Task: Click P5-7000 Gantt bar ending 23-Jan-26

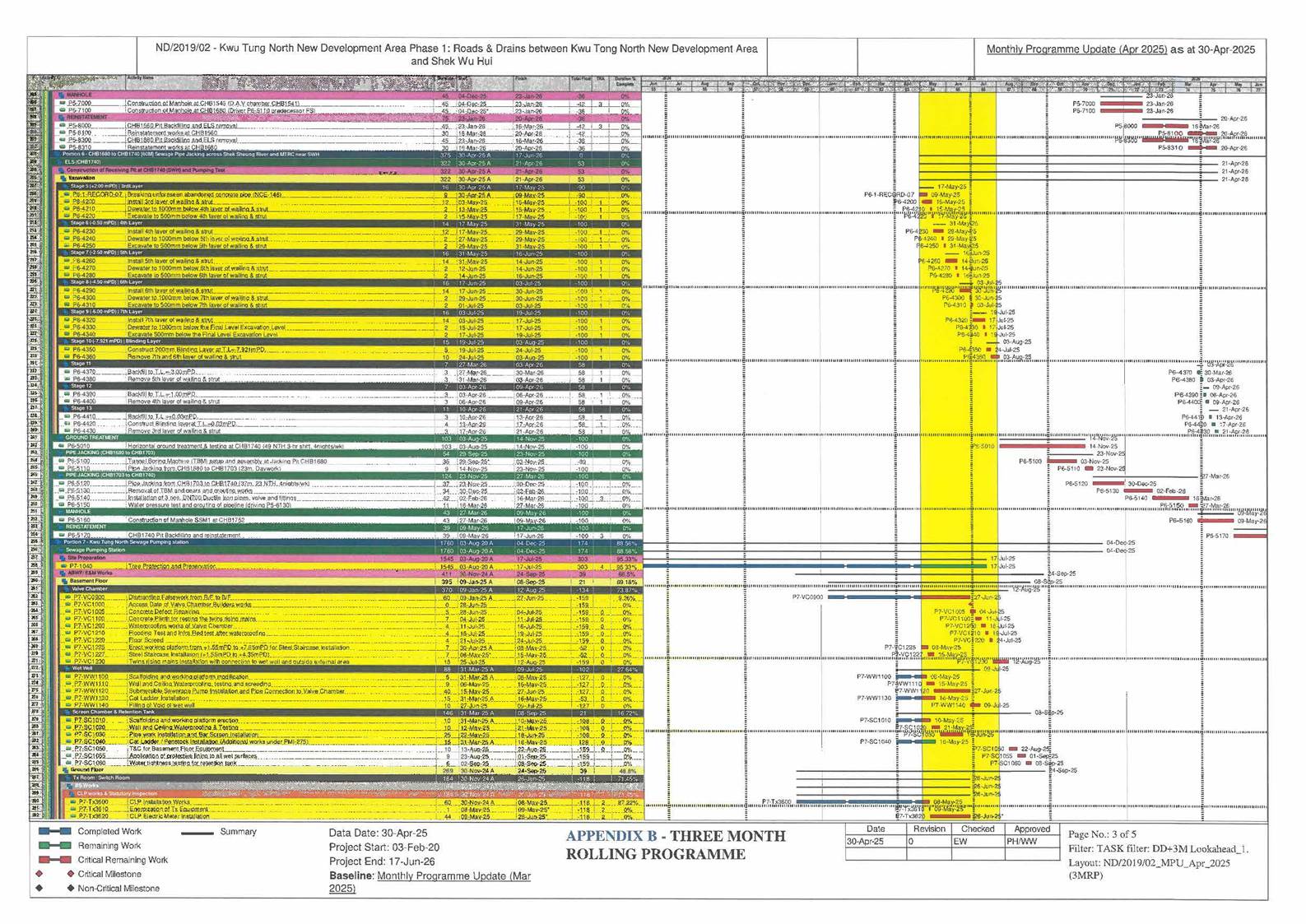Action: click(x=1122, y=104)
